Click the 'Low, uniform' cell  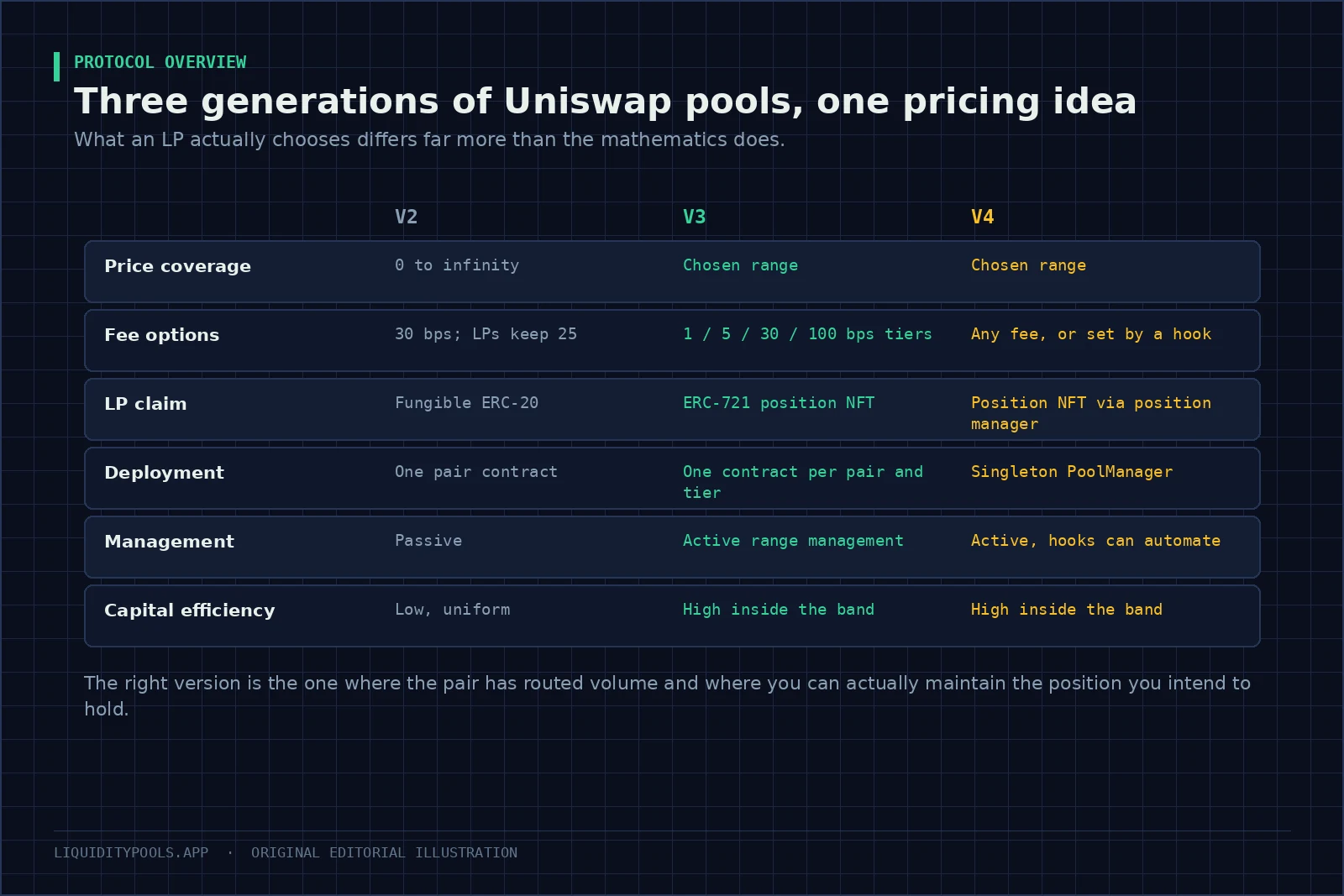(x=453, y=610)
